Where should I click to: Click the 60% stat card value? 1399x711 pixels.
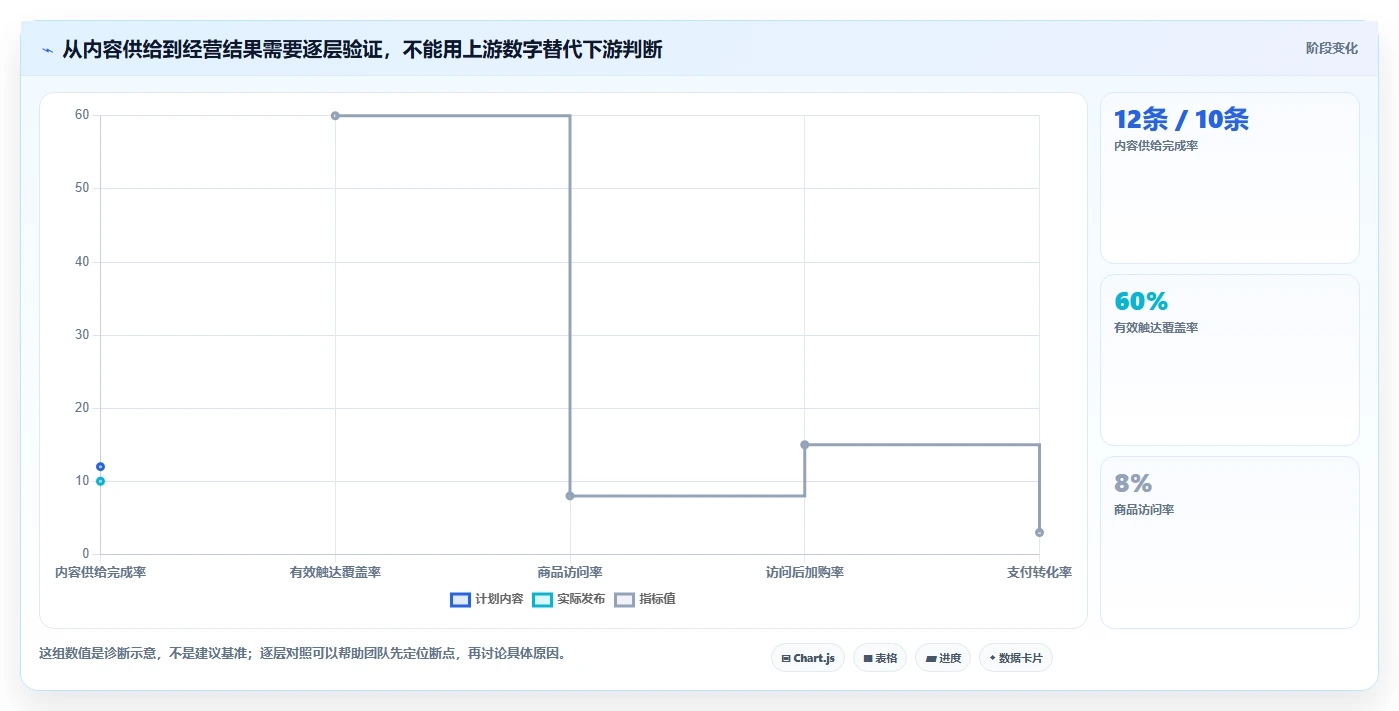coord(1141,301)
